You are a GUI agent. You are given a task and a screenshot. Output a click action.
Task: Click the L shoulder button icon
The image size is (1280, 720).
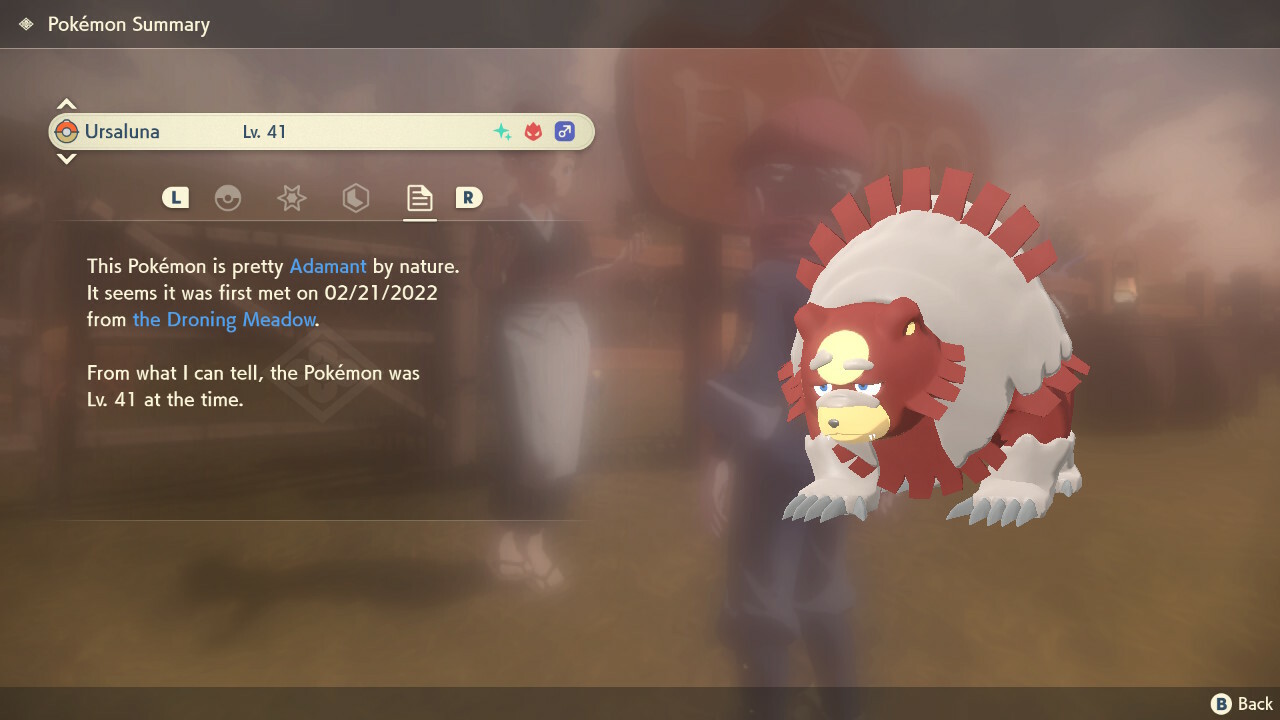tap(175, 198)
